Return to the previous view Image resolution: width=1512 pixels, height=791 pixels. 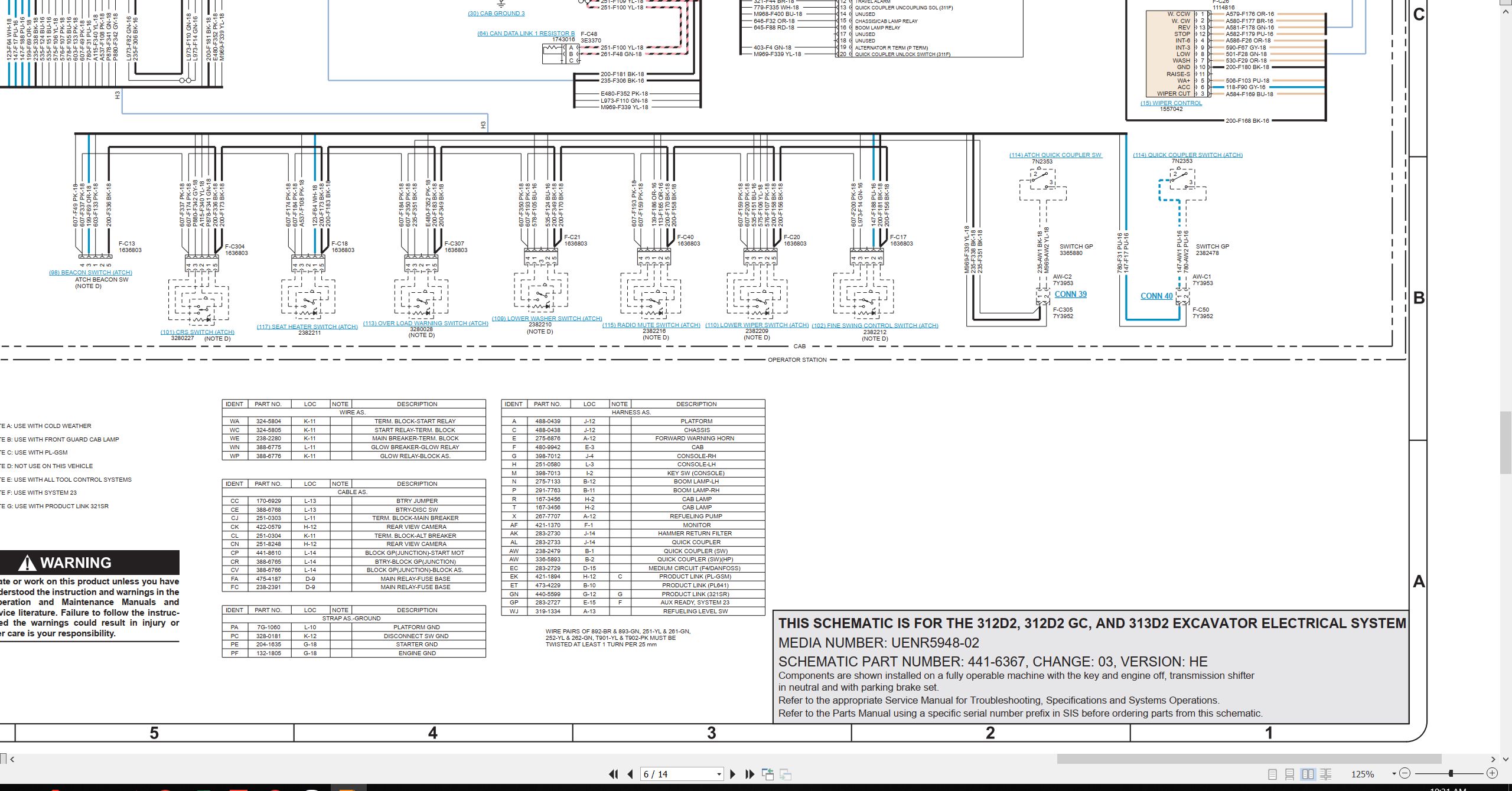point(768,774)
